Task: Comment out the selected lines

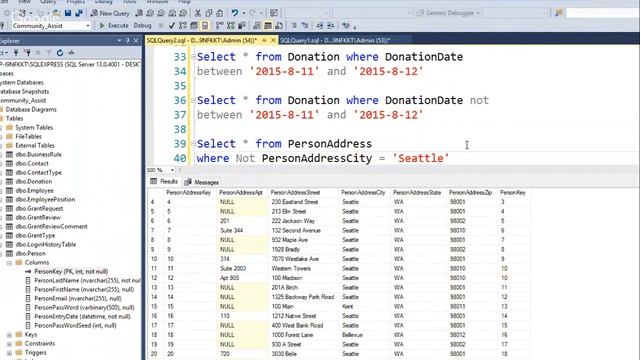Action: 293,26
